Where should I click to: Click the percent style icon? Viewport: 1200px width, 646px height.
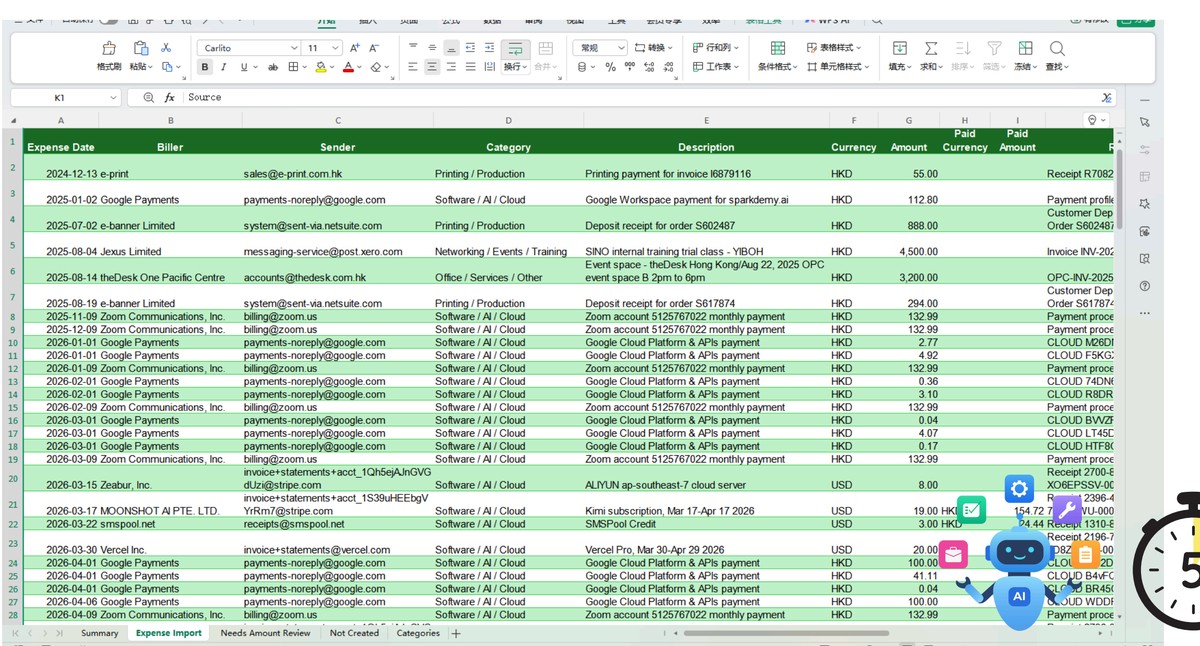coord(610,67)
